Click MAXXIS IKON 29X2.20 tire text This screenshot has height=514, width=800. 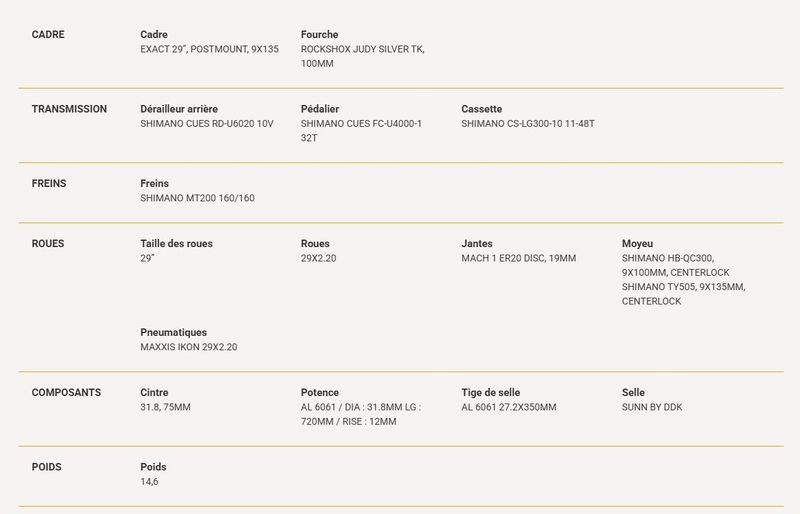coord(189,348)
